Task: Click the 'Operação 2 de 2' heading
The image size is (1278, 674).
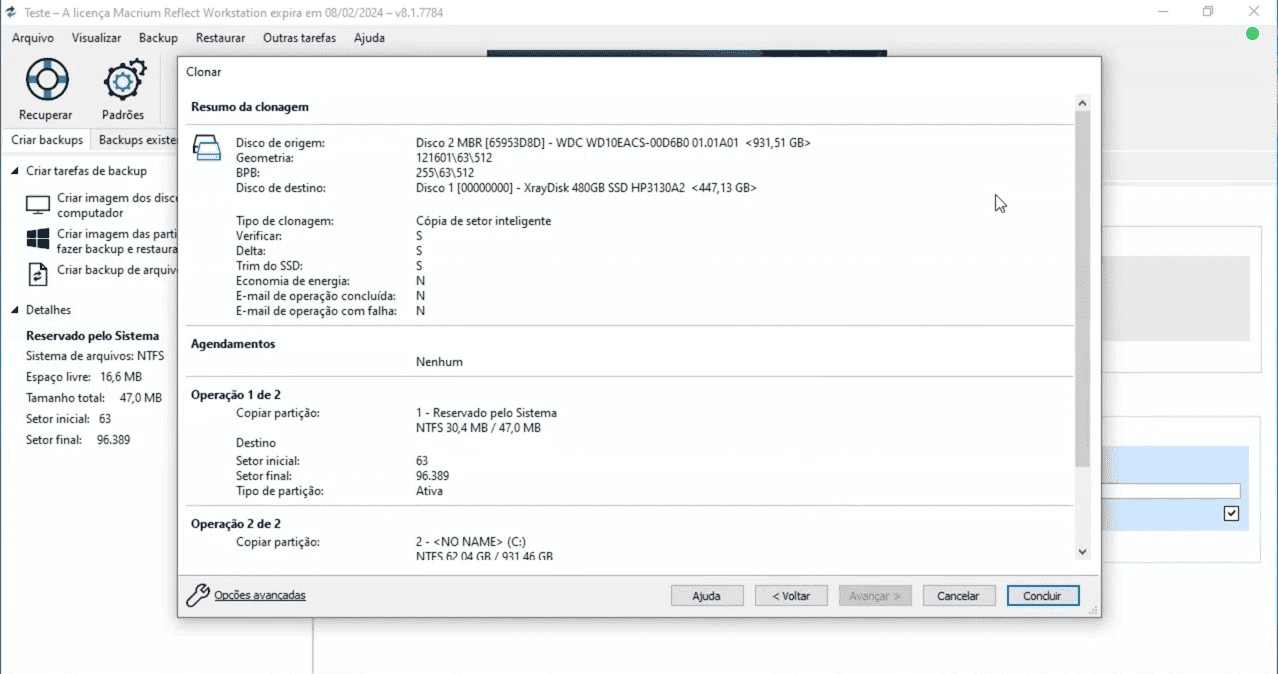Action: [236, 524]
